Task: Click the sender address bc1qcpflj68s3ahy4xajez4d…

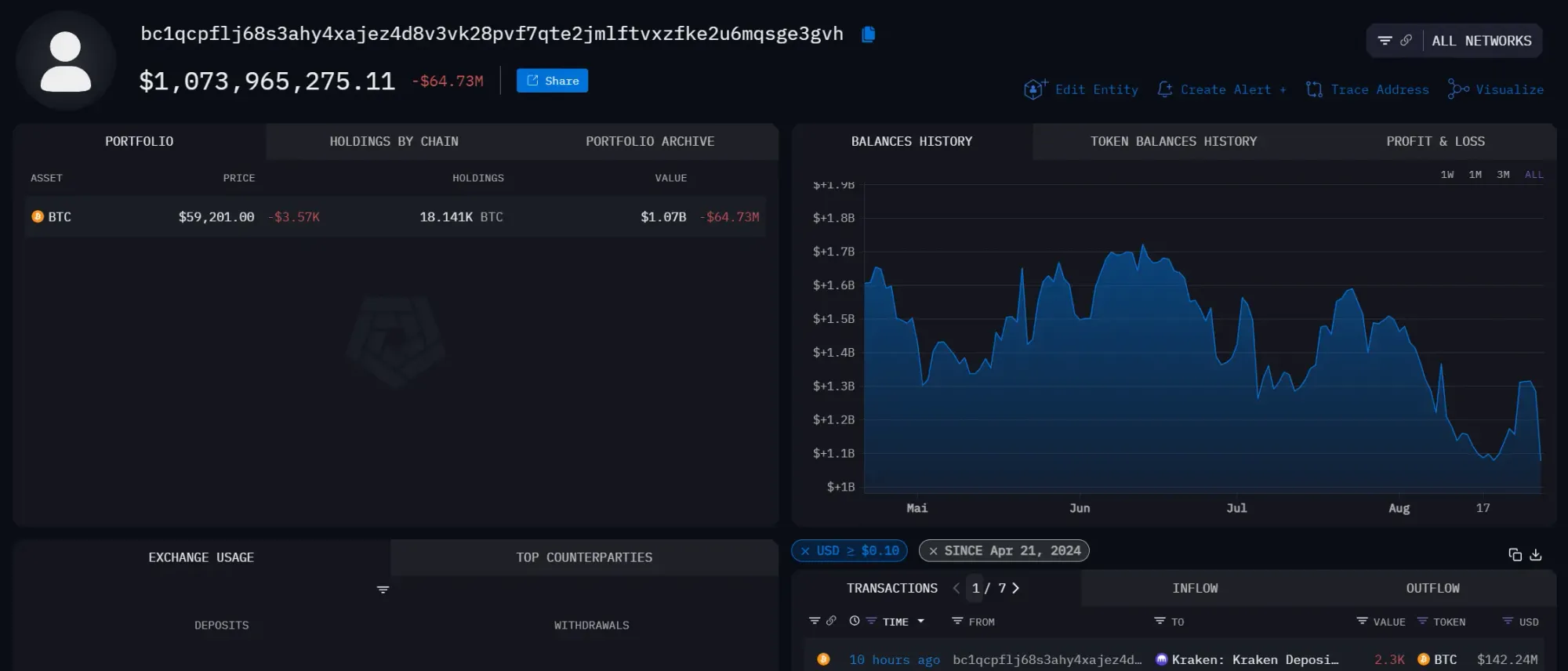Action: (x=1047, y=660)
